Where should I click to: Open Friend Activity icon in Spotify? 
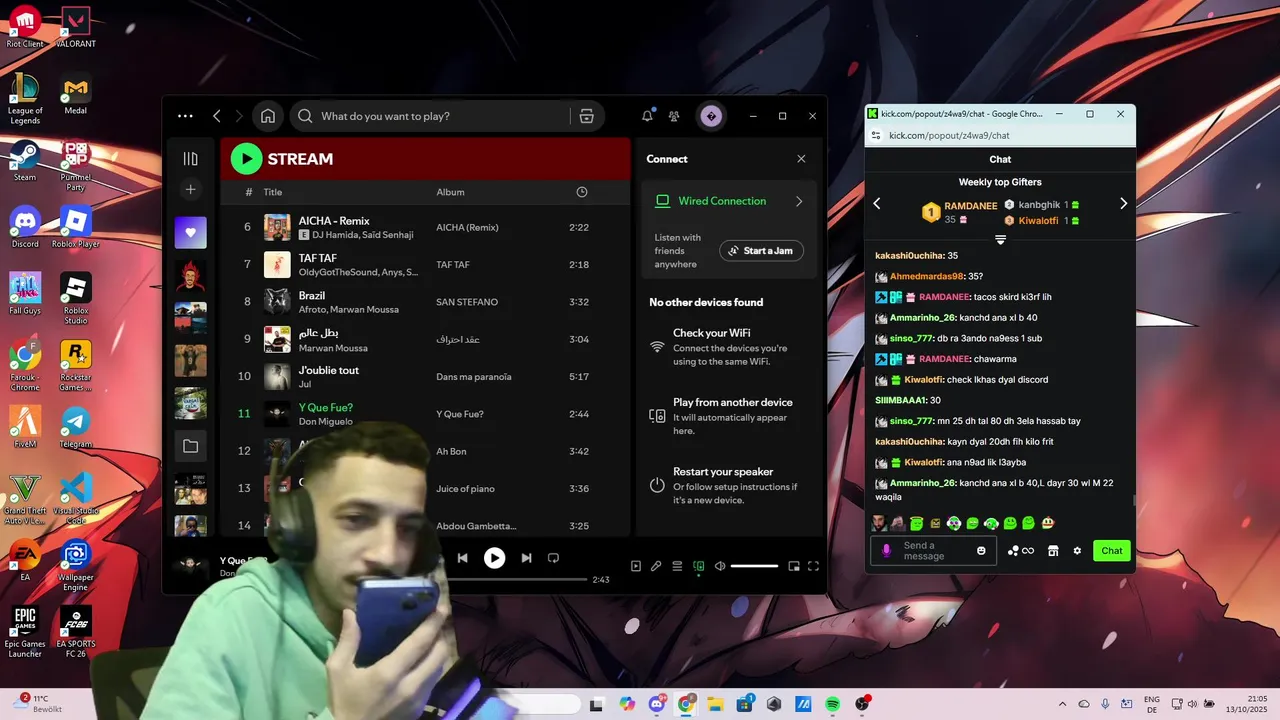(674, 116)
